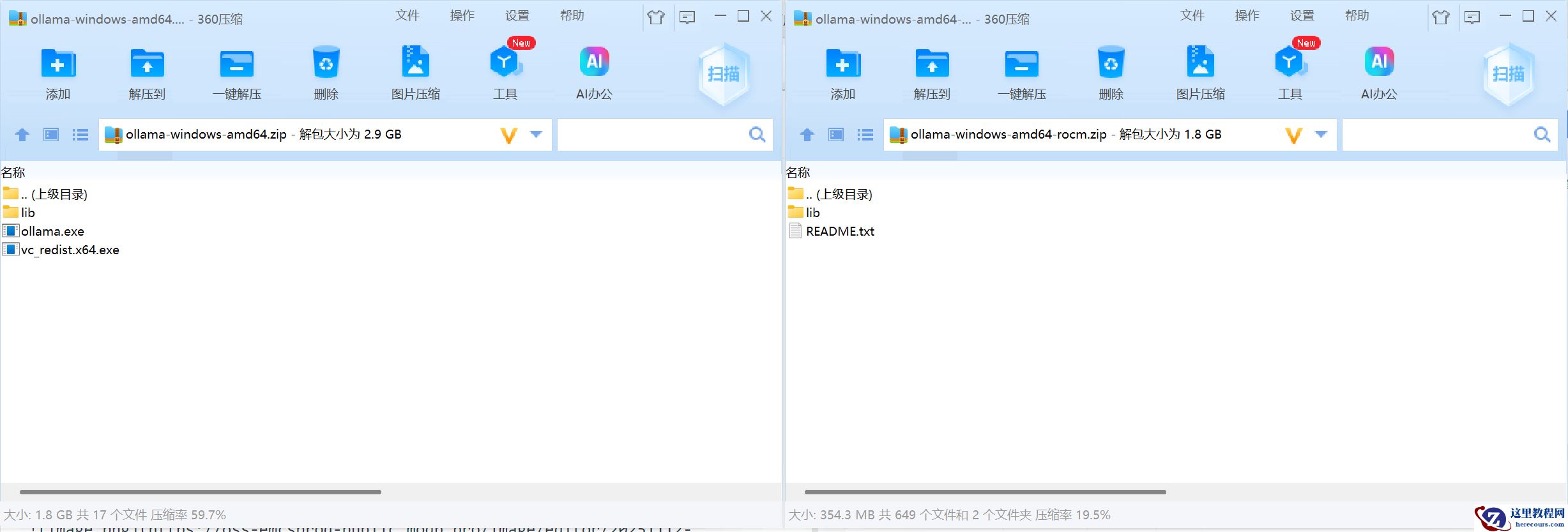Switch to list view in right window
Screen dimensions: 1568x532
(865, 135)
